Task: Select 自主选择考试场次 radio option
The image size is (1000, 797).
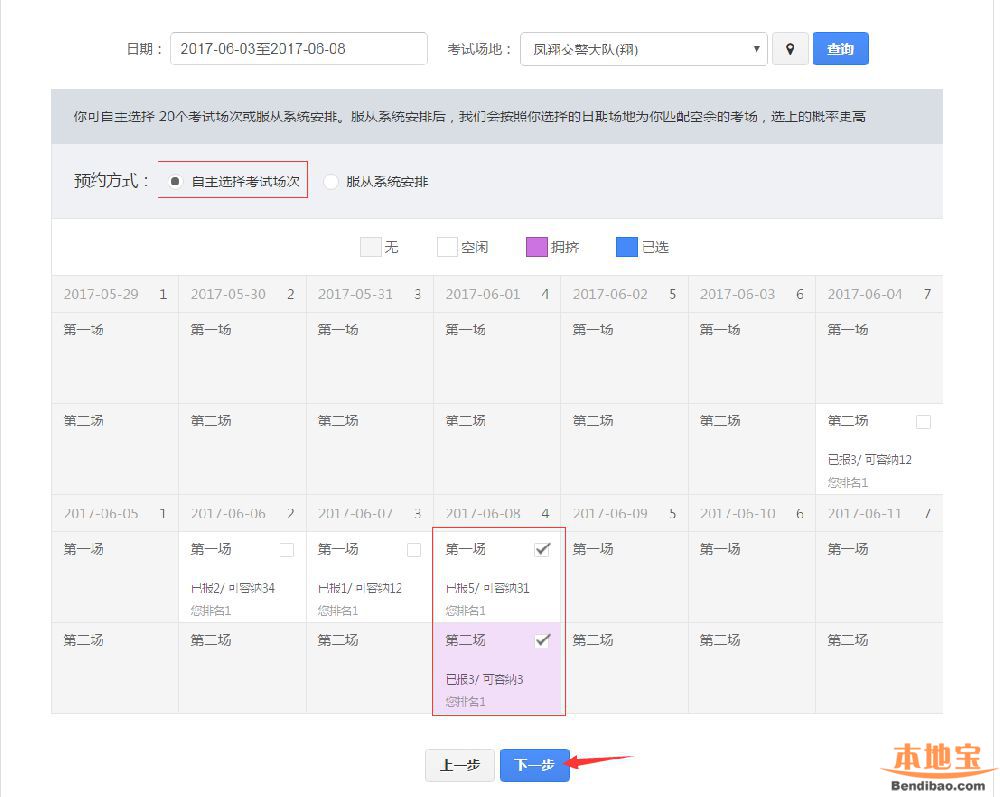Action: (x=175, y=181)
